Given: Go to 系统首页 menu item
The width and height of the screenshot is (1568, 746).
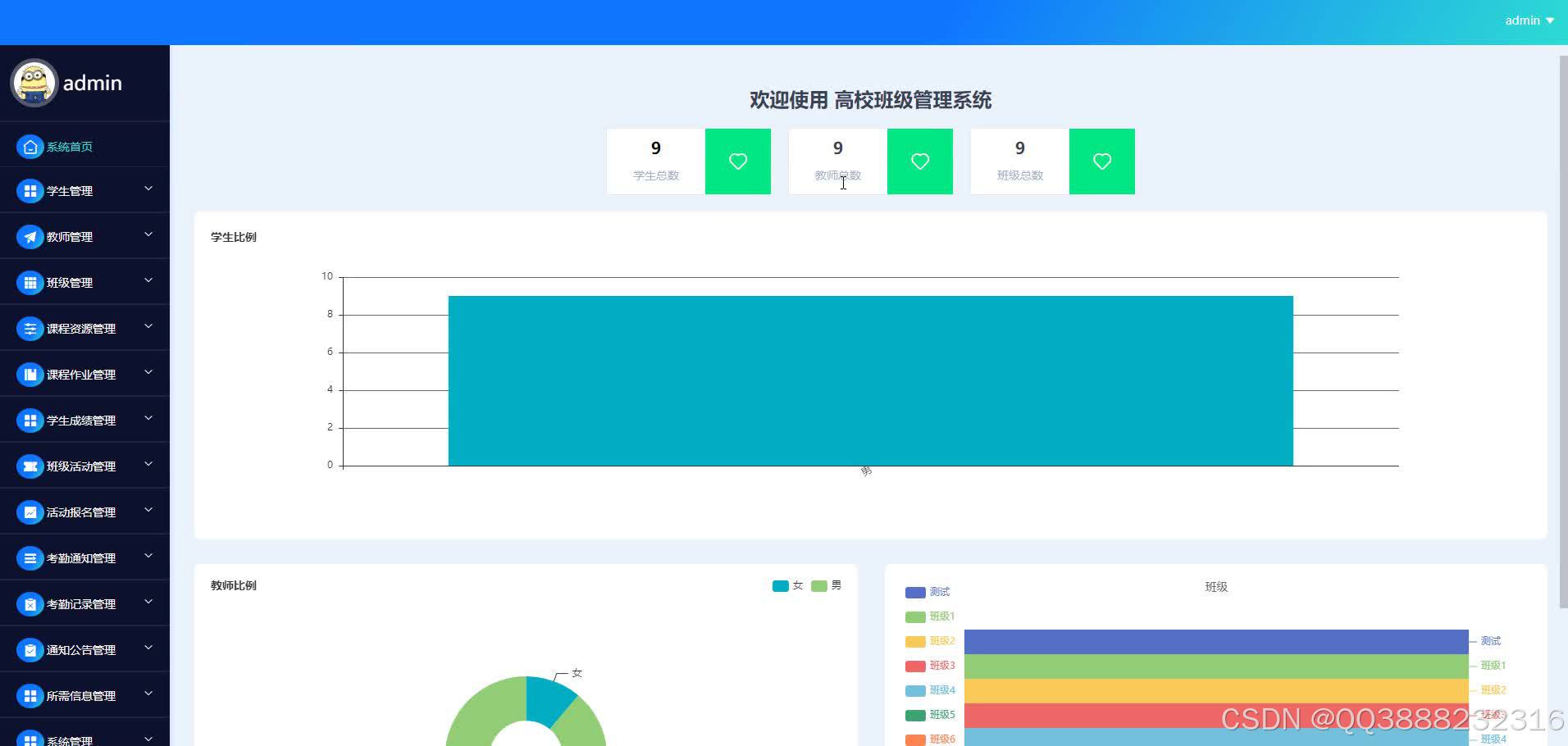Looking at the screenshot, I should [84, 147].
